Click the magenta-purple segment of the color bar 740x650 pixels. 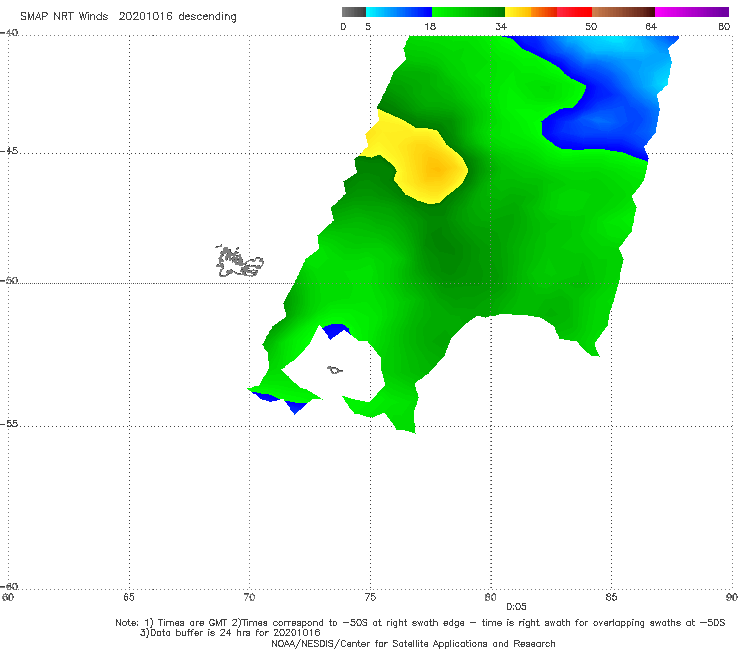tap(692, 12)
